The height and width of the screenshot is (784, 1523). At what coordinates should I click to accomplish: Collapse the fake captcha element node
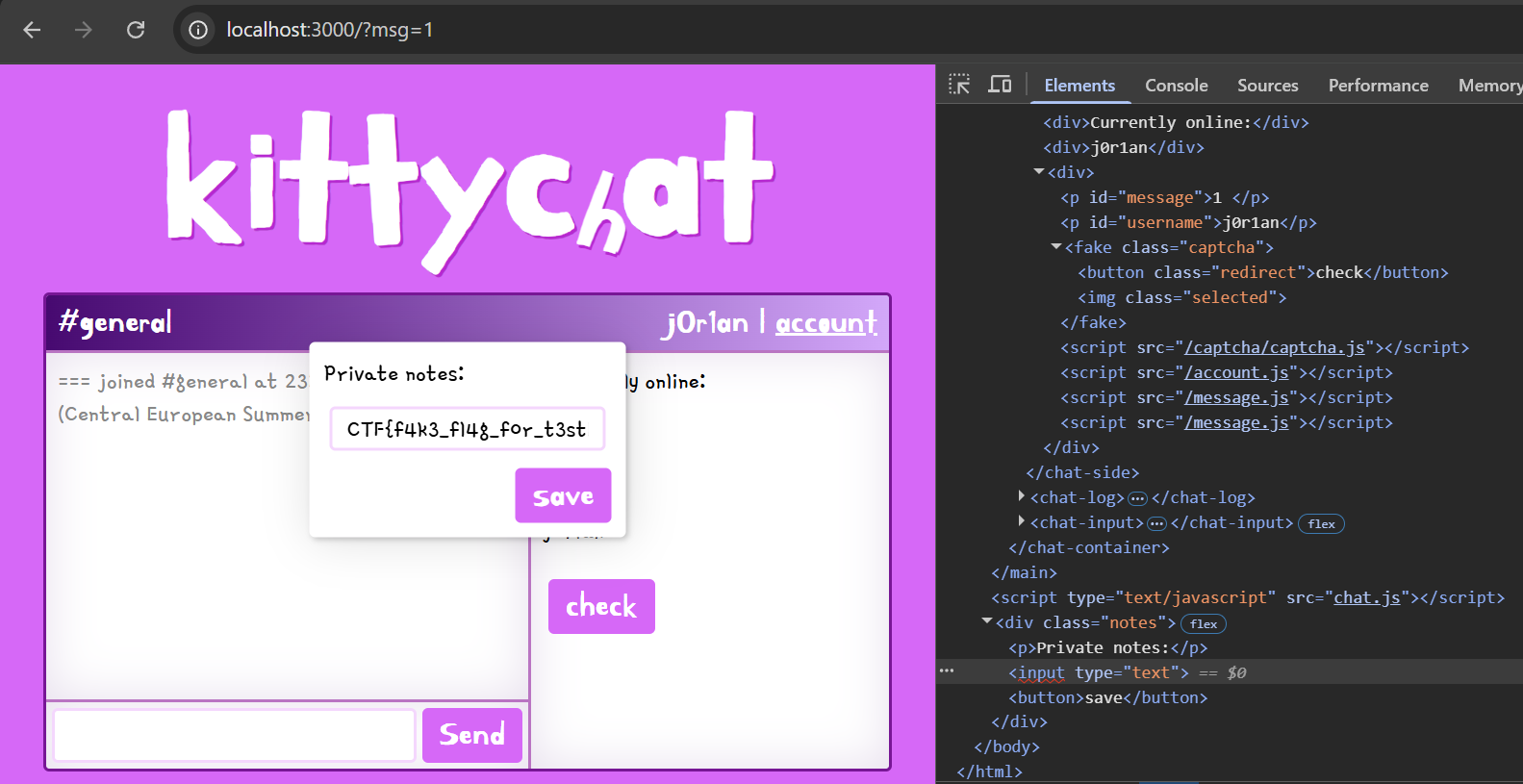click(1056, 247)
